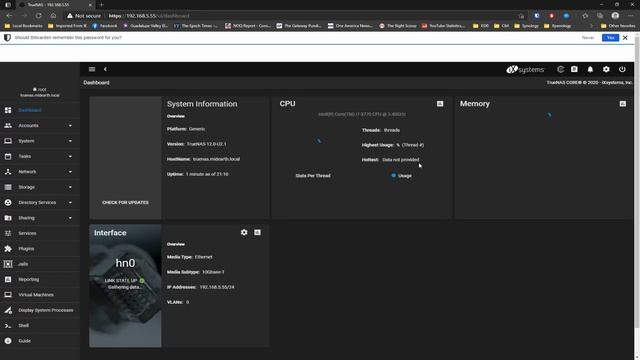The width and height of the screenshot is (640, 360).
Task: Open the Other favorites bookmark folder
Action: coord(618,26)
